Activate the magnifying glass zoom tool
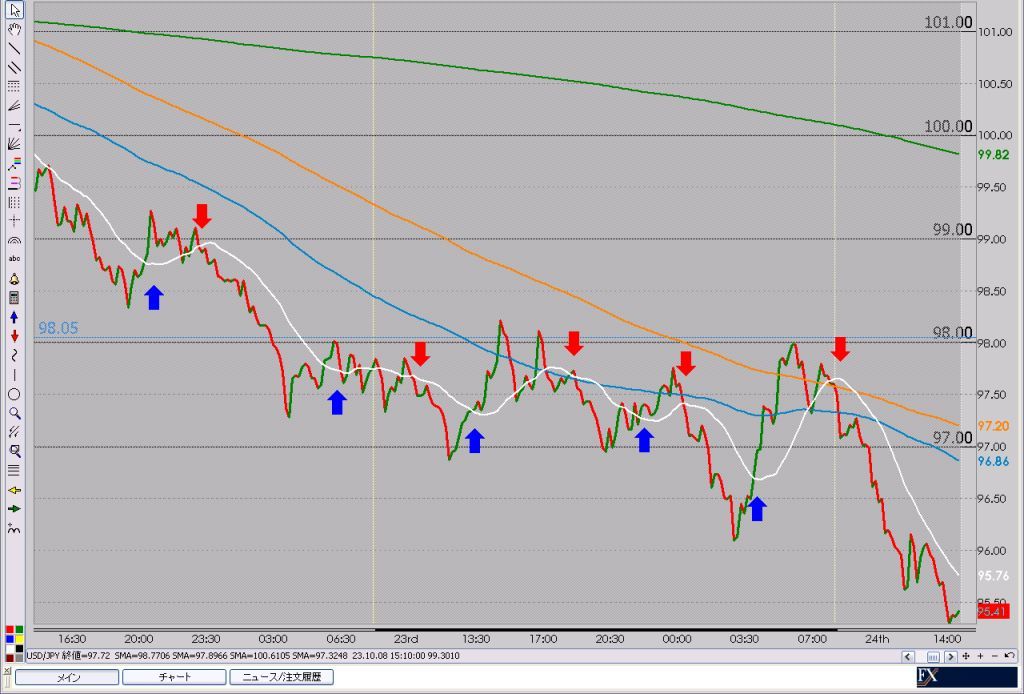 [14, 412]
